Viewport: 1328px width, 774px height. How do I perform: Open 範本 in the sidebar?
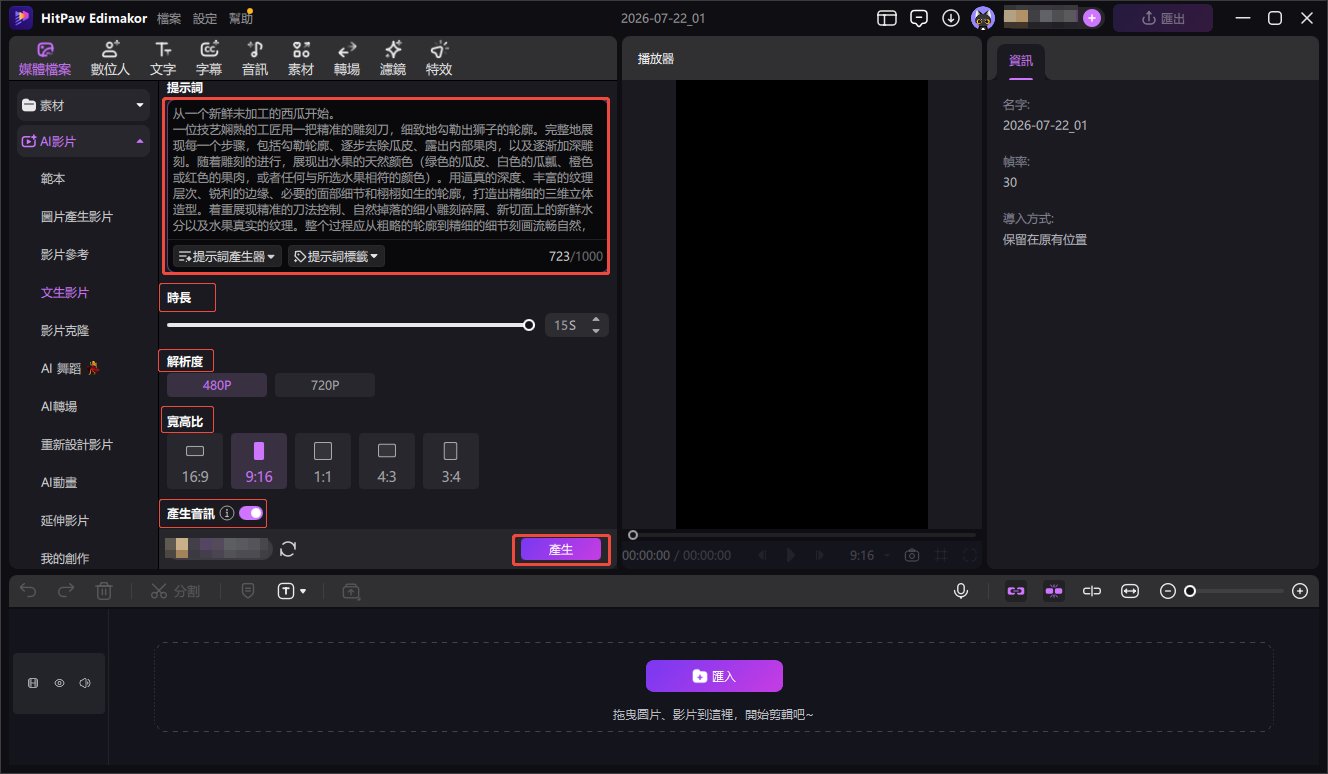point(54,179)
